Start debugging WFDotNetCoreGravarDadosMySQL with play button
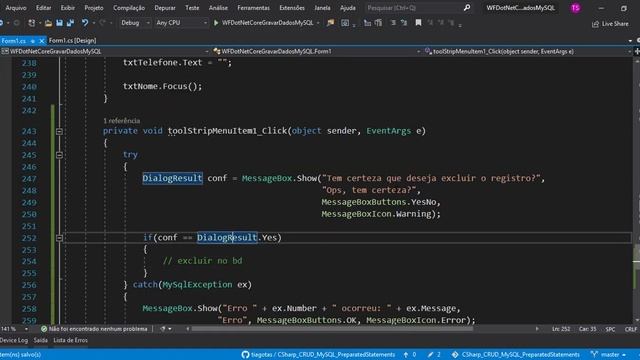Viewport: 640px width, 360px height. (263, 23)
